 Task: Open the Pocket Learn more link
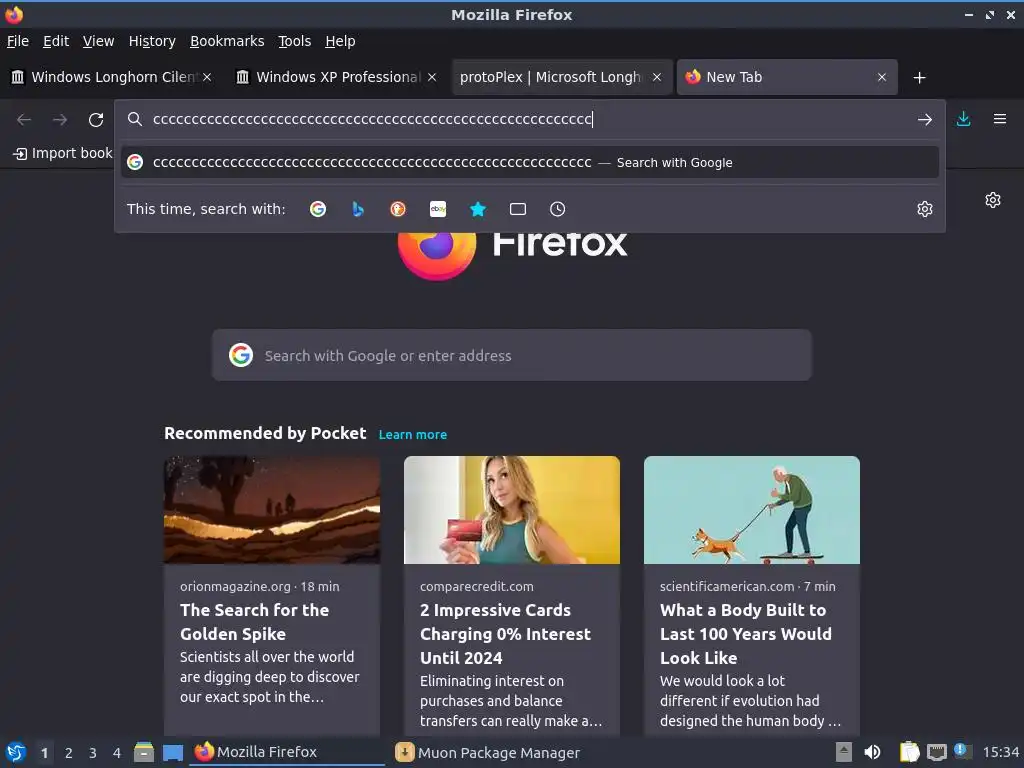point(413,434)
